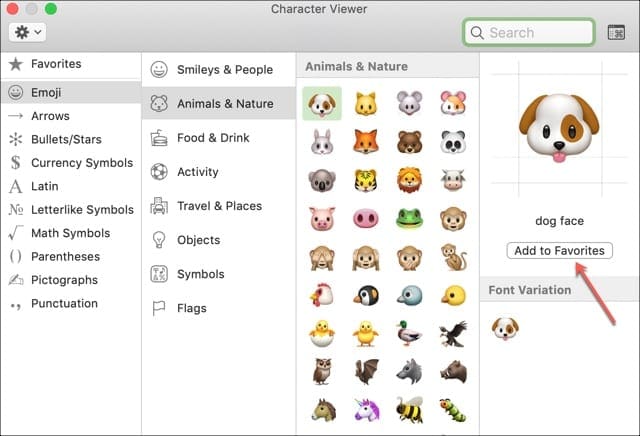Click the tiger face emoji
640x436 pixels.
366,180
